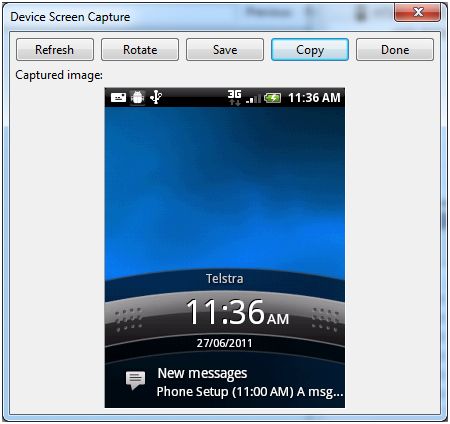Click the Phone Setup message preview text
450x424 pixels.
click(x=250, y=392)
